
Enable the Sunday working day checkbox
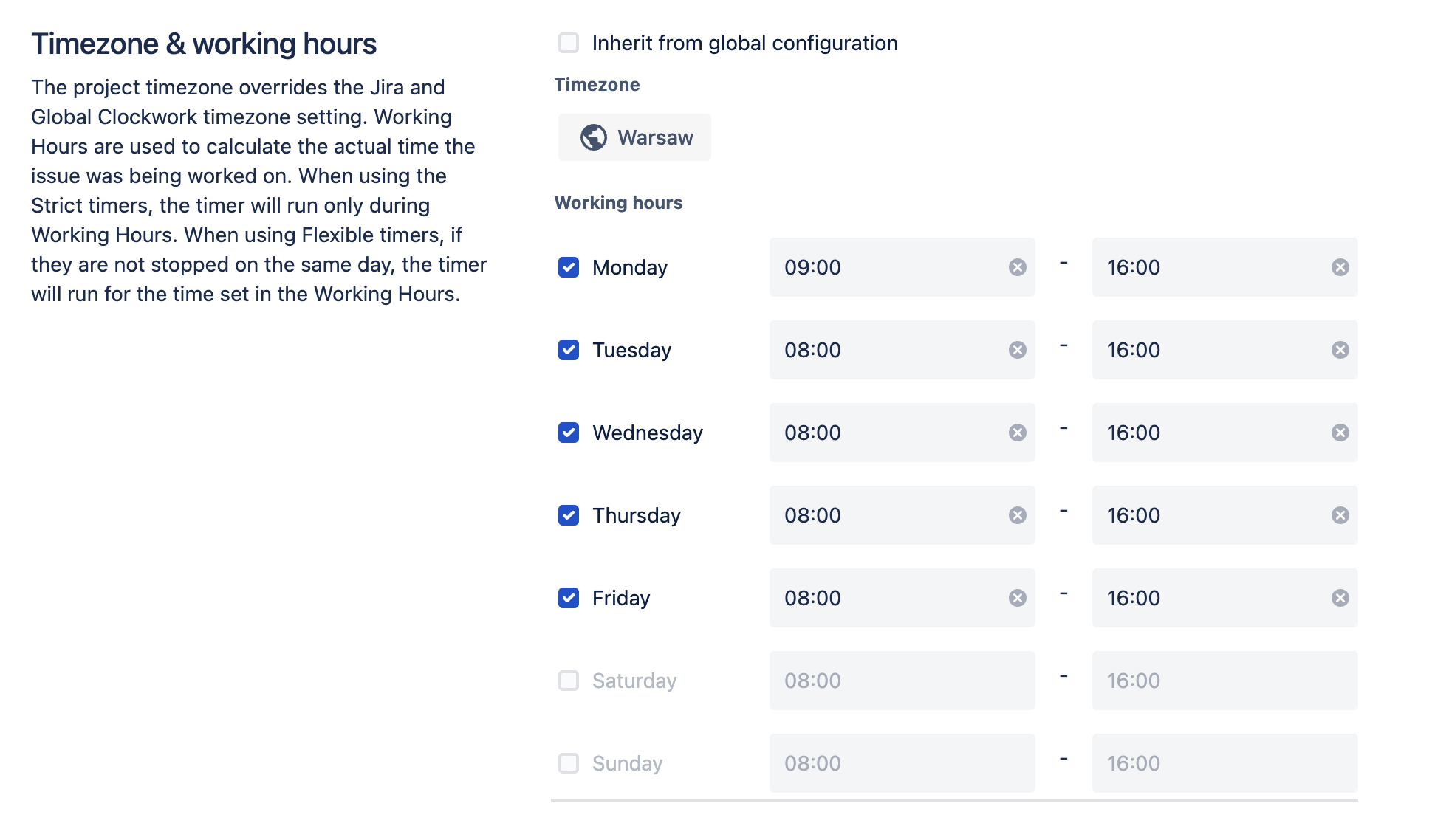tap(569, 763)
